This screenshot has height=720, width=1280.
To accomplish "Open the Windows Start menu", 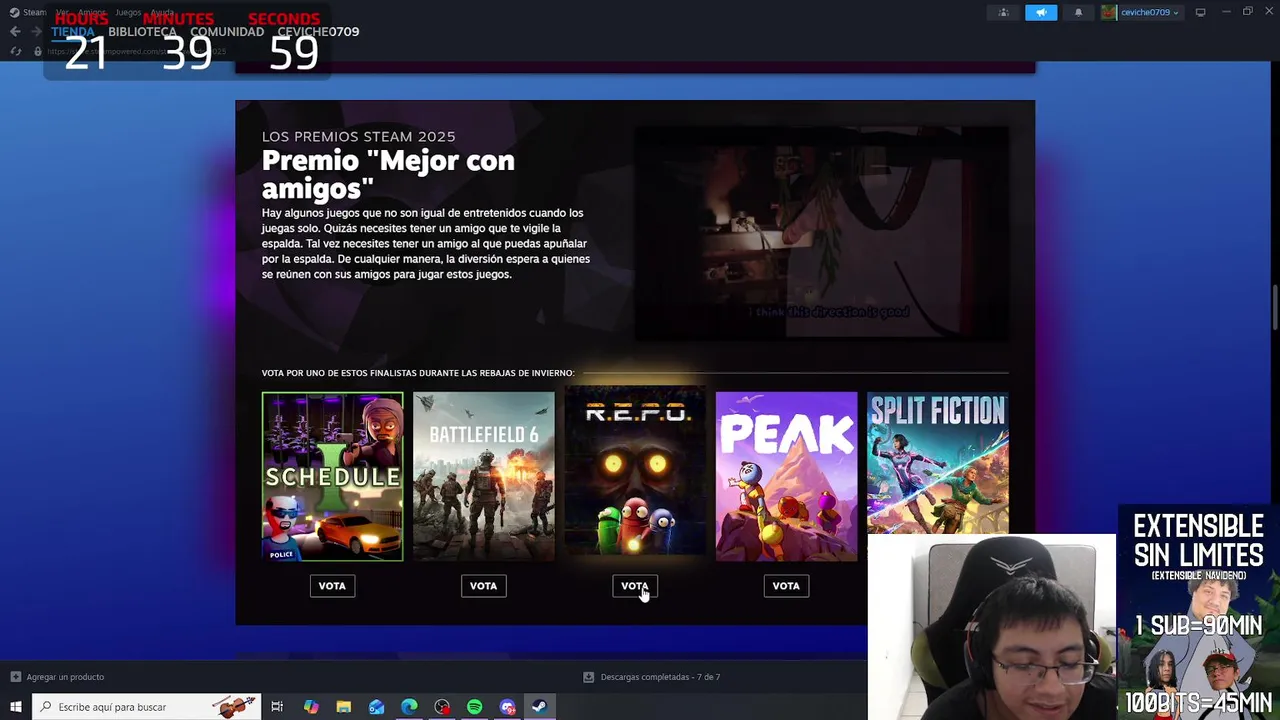I will 16,707.
